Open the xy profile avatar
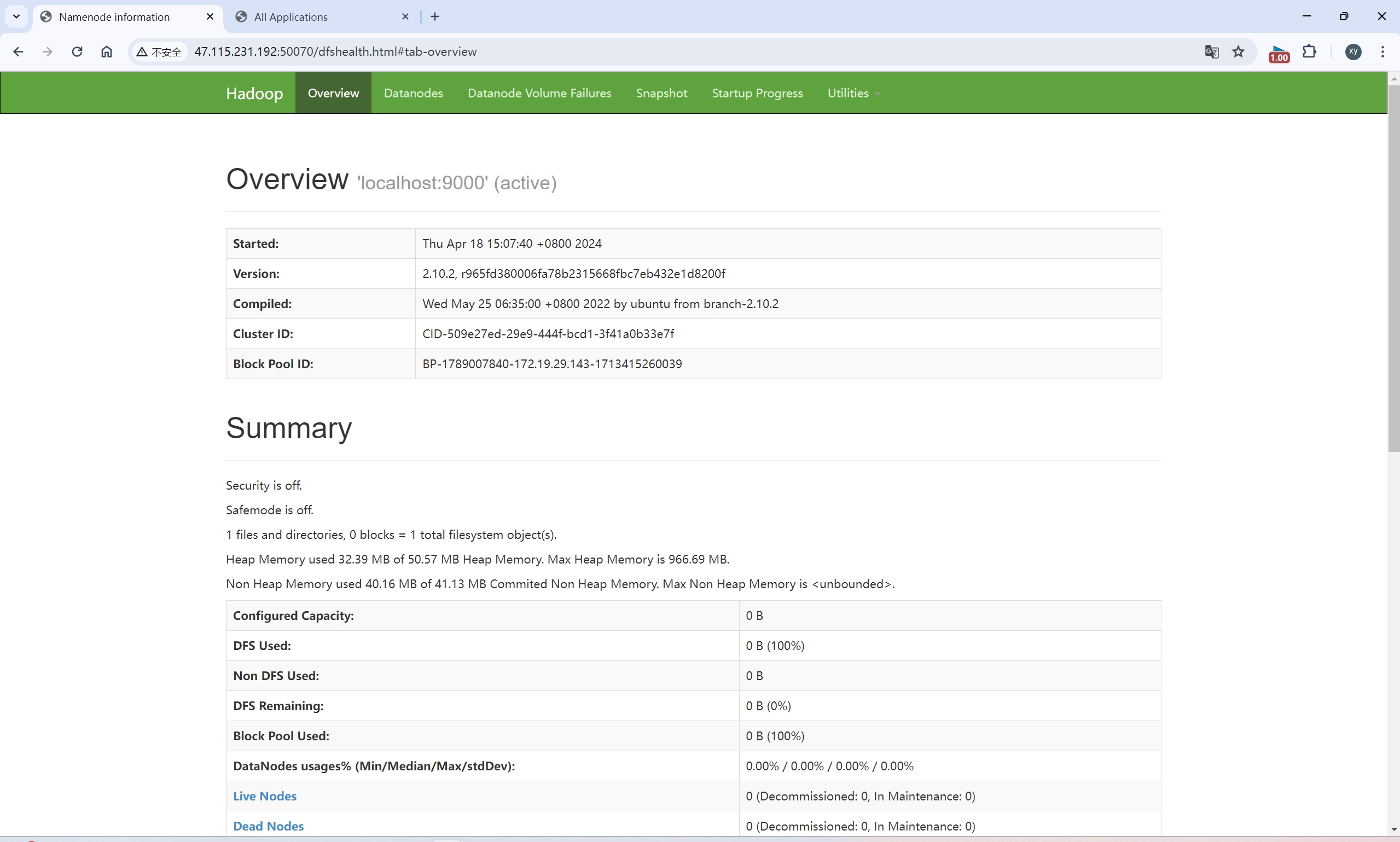Image resolution: width=1400 pixels, height=842 pixels. coord(1353,51)
